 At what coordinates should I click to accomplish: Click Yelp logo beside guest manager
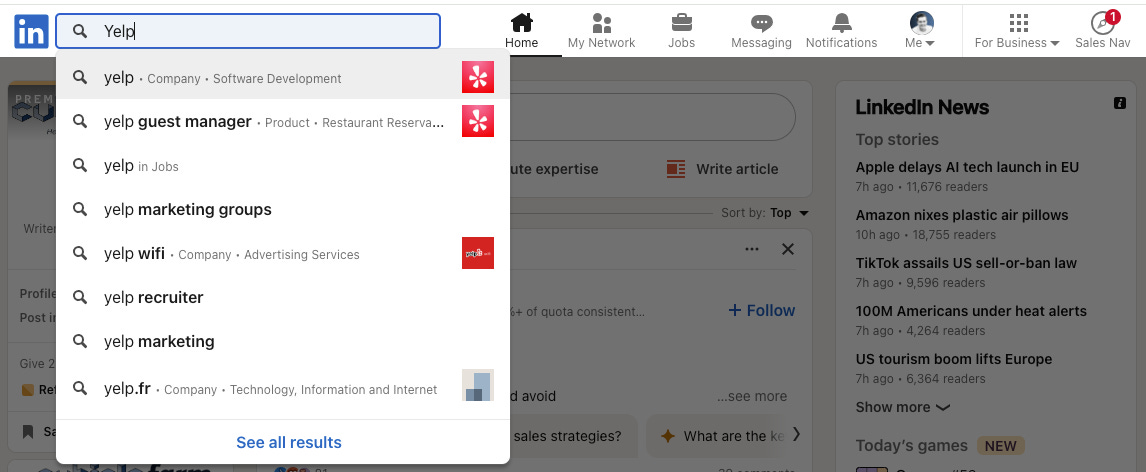pyautogui.click(x=478, y=121)
